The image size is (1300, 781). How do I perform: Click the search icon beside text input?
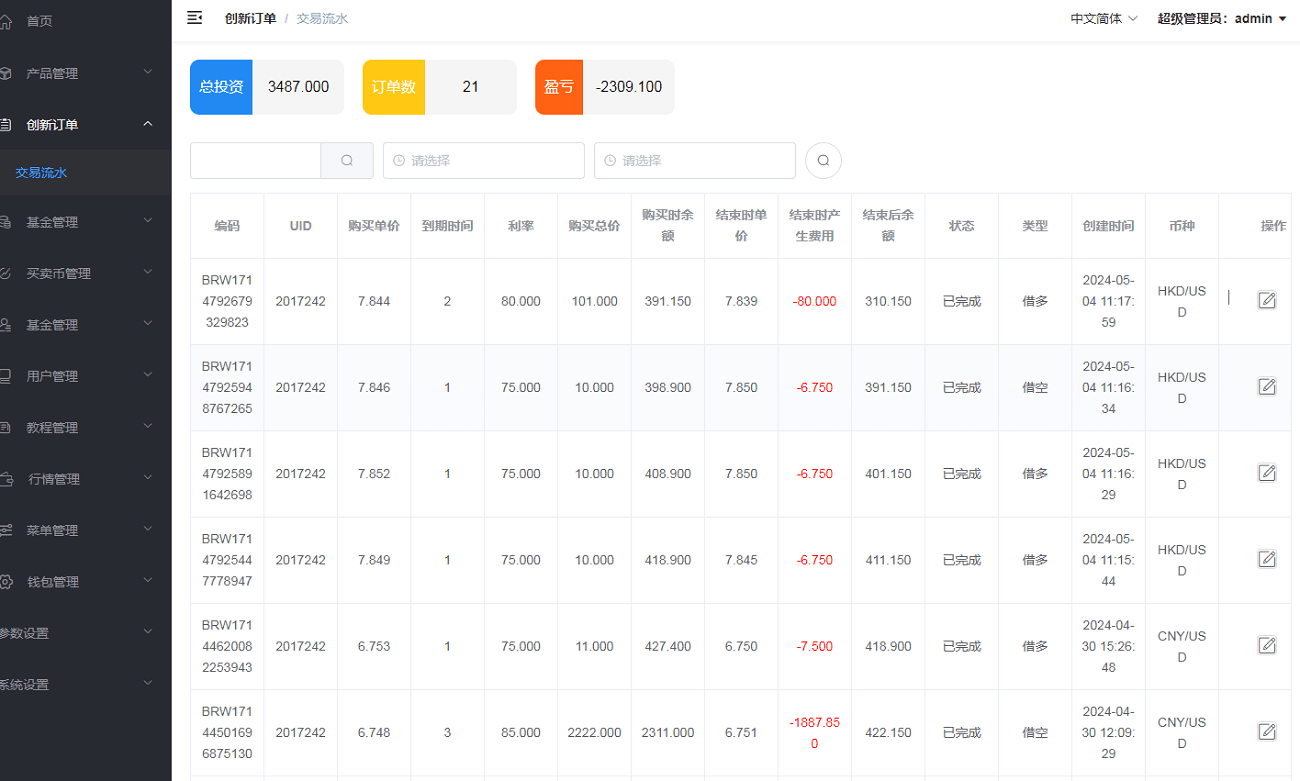click(347, 160)
